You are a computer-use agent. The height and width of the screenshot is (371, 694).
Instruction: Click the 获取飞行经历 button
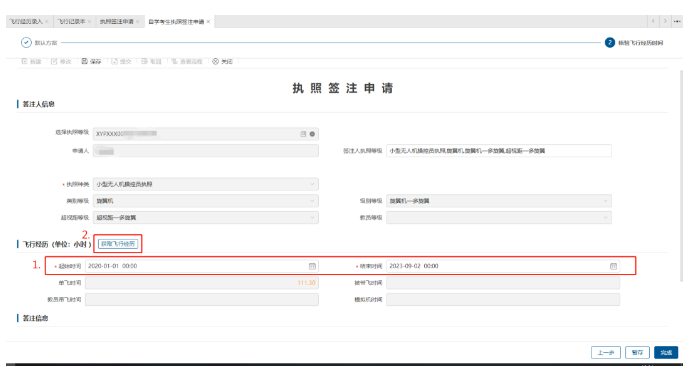coord(118,243)
